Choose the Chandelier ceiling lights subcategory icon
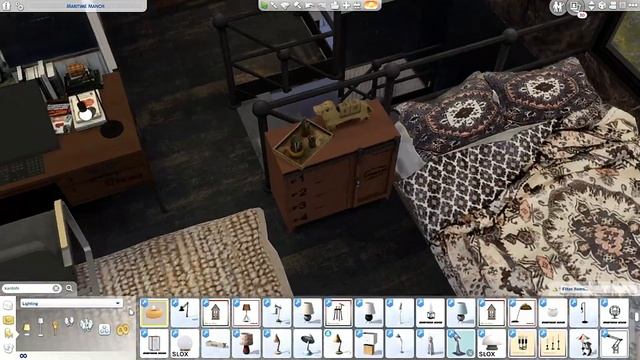Image resolution: width=640 pixels, height=360 pixels. point(86,325)
